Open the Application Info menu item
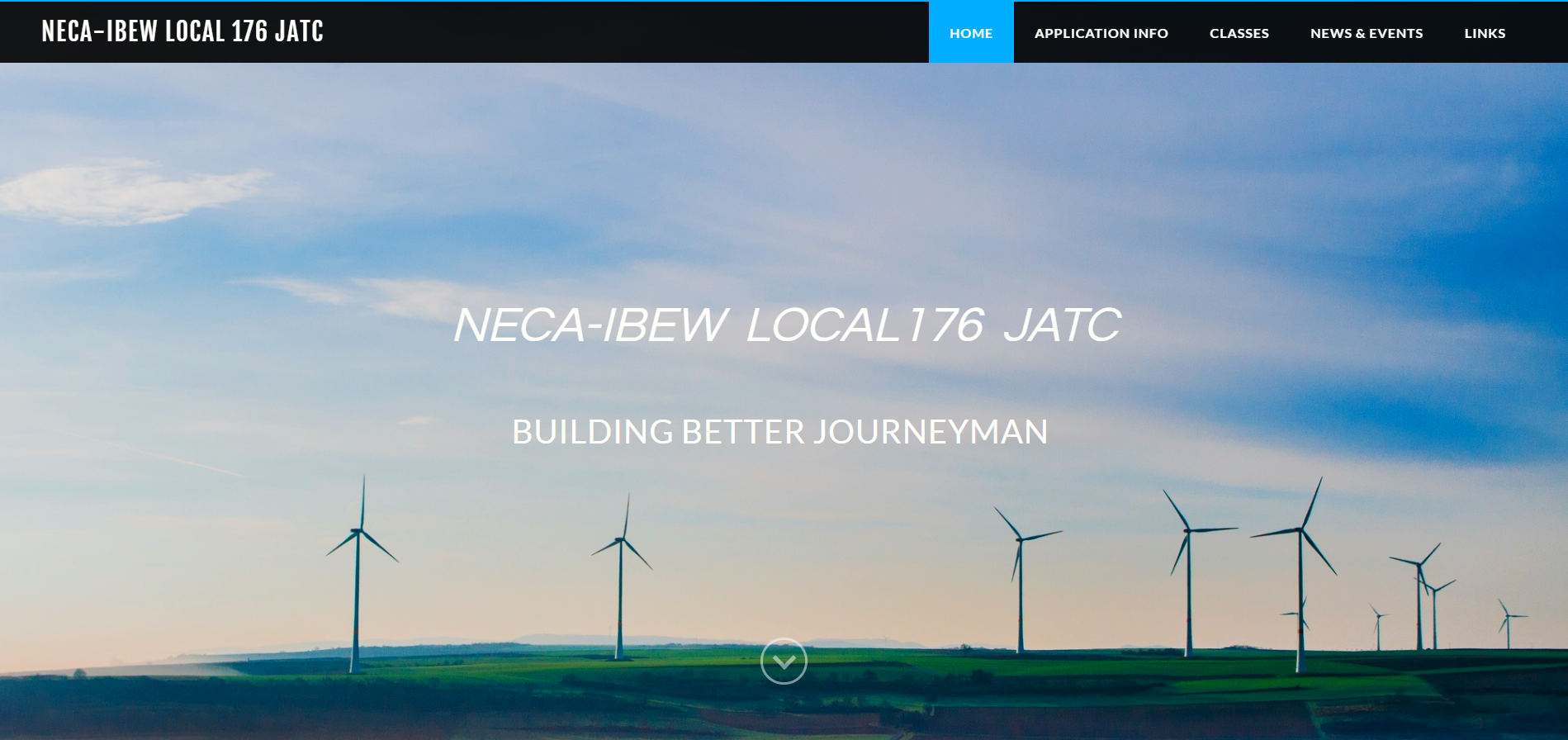The image size is (1568, 740). [x=1101, y=33]
